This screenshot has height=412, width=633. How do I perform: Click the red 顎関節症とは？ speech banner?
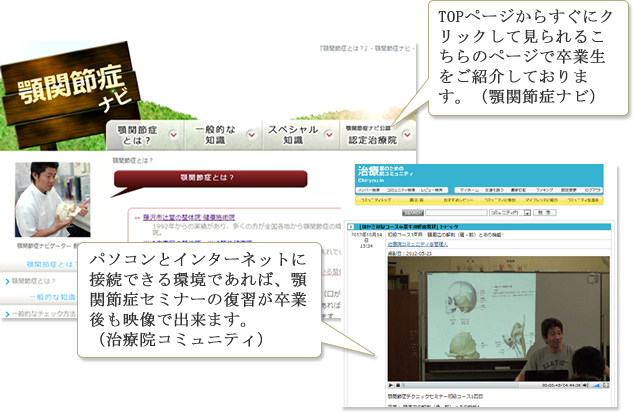210,178
